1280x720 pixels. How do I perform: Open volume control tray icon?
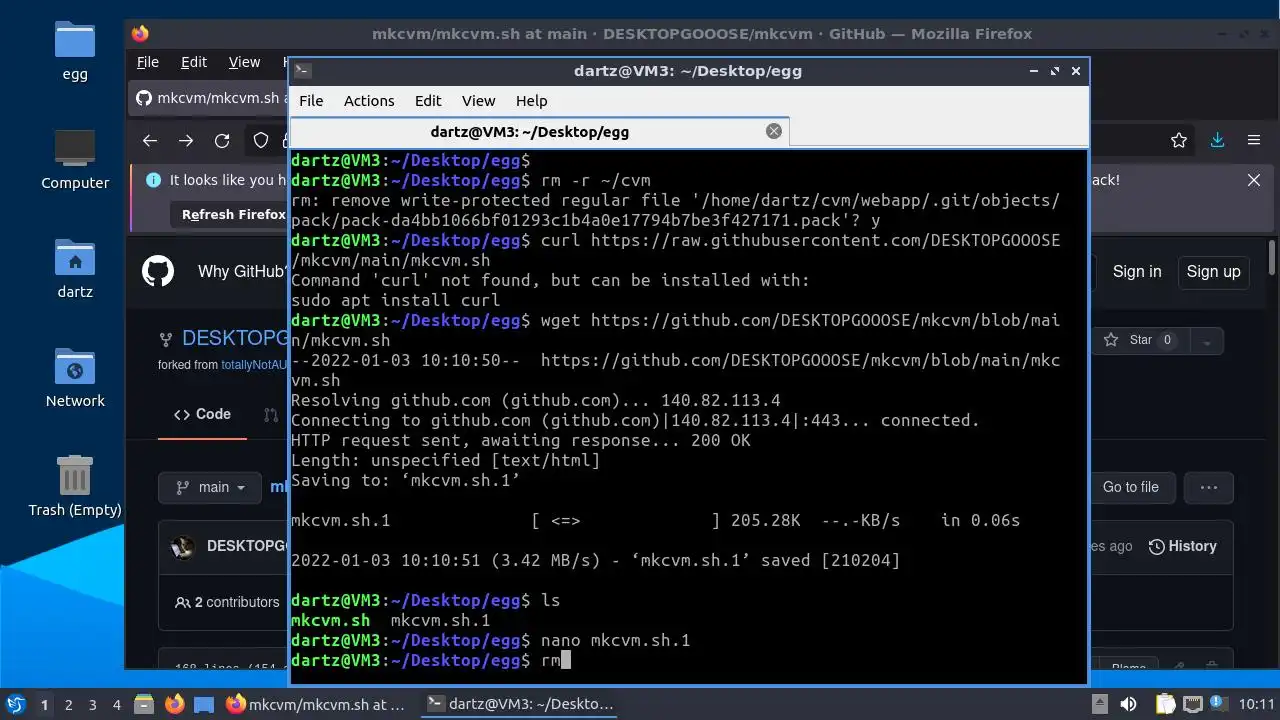(x=1128, y=704)
